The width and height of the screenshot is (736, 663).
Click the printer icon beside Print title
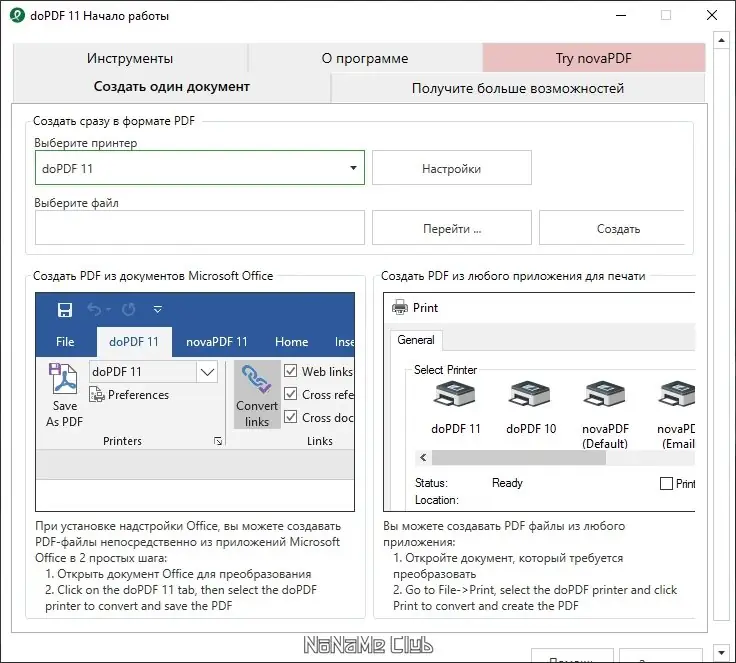400,308
